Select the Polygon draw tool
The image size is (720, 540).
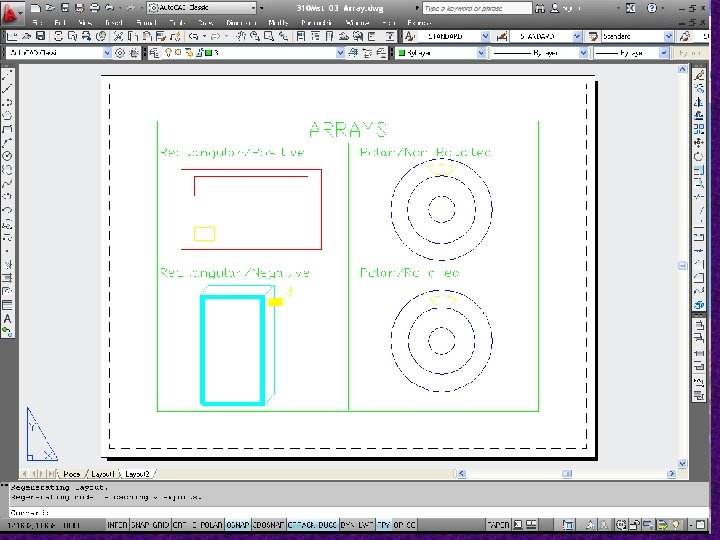pyautogui.click(x=7, y=115)
